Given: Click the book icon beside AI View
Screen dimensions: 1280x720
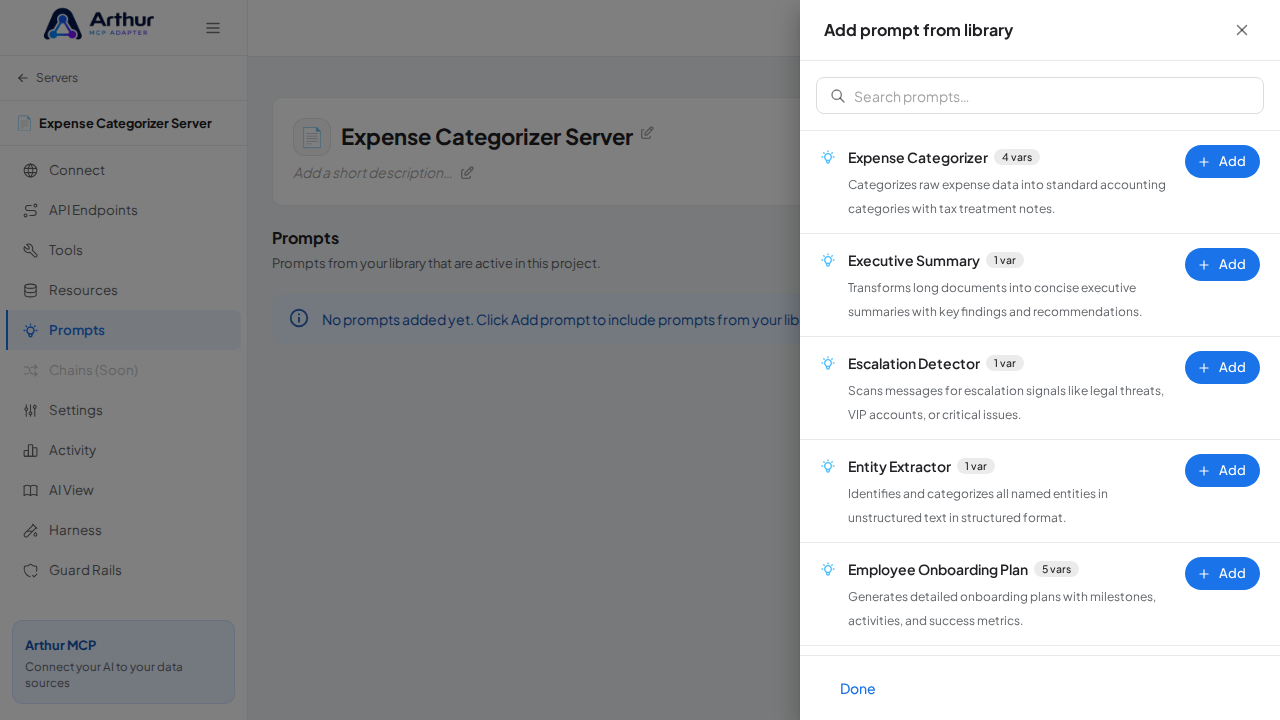Looking at the screenshot, I should pyautogui.click(x=30, y=490).
